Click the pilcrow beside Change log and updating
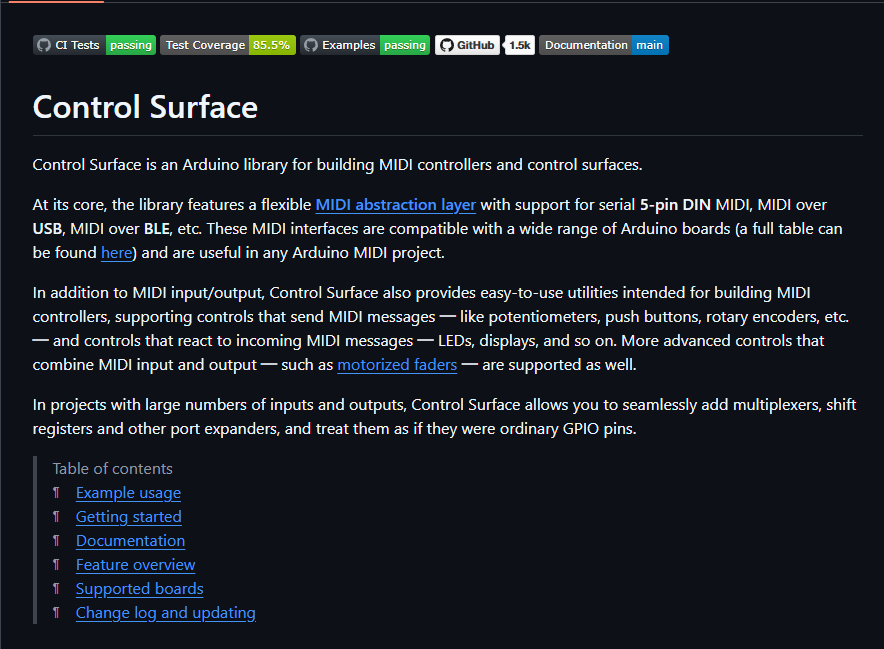This screenshot has width=884, height=649. click(x=58, y=613)
